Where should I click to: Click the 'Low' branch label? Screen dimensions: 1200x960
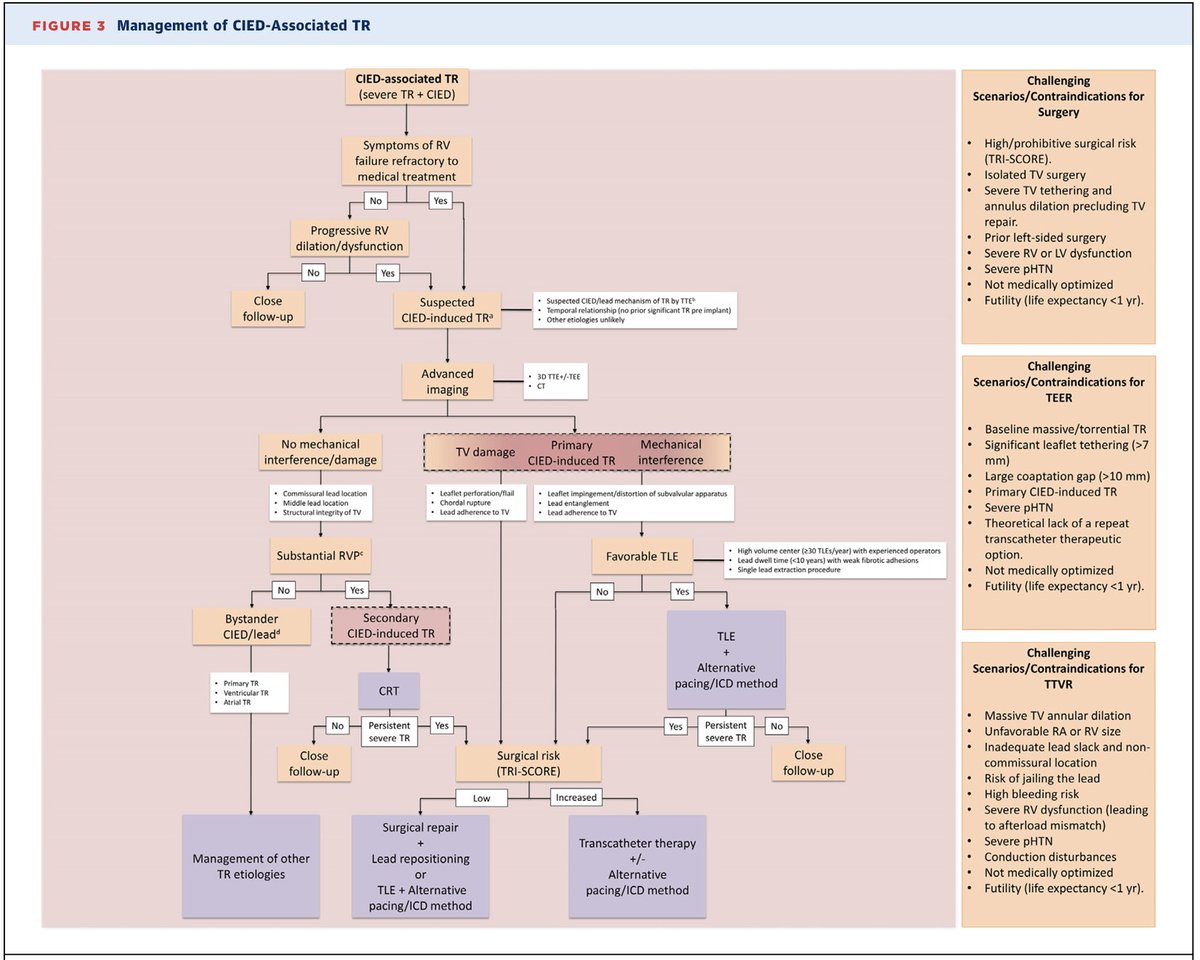coord(482,798)
